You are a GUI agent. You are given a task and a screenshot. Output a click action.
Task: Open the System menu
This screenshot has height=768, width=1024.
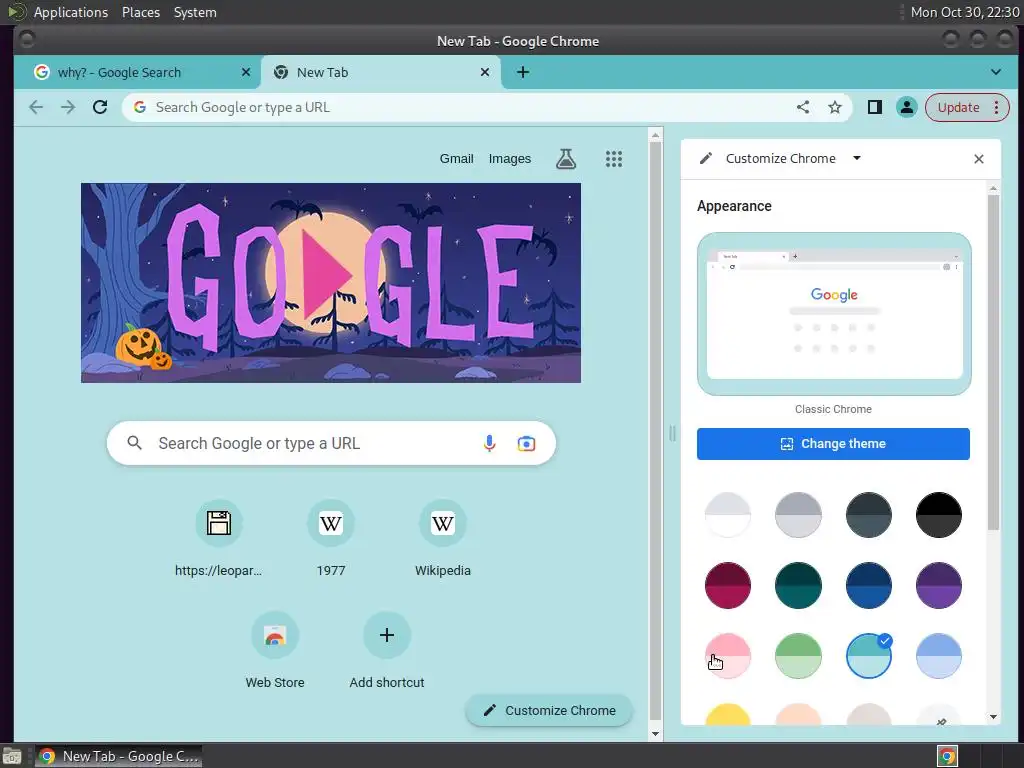point(195,12)
